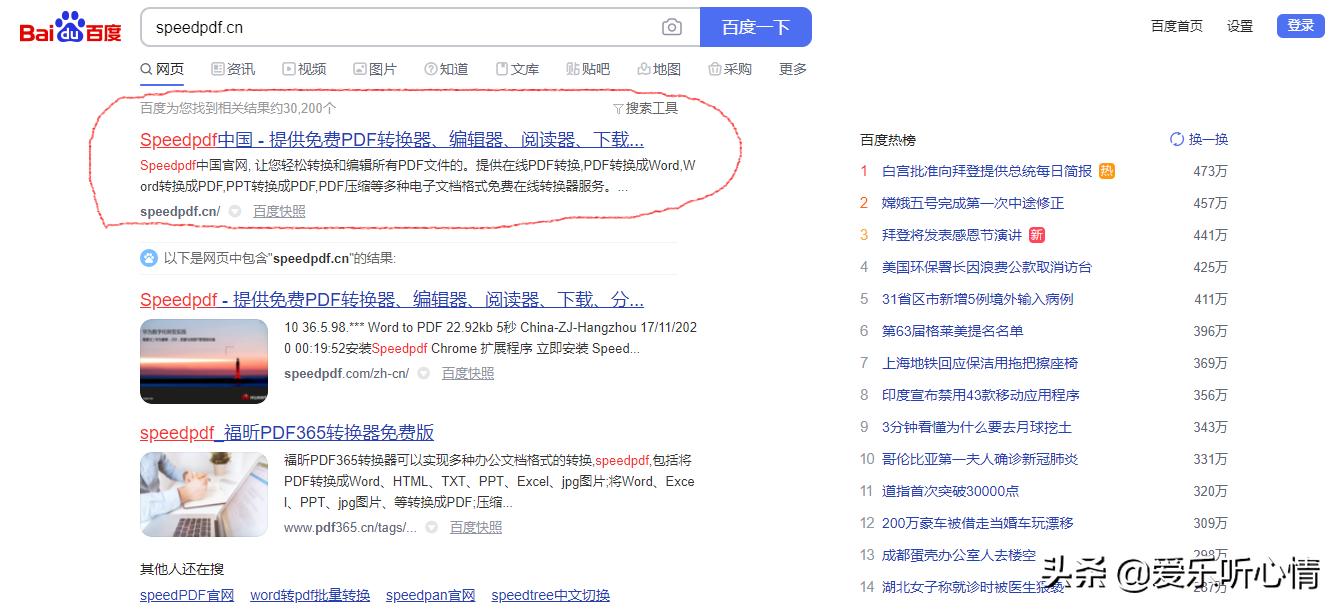1339x609 pixels.
Task: Click the 换一换 refresh icon on 百度热榜
Action: [x=1177, y=140]
